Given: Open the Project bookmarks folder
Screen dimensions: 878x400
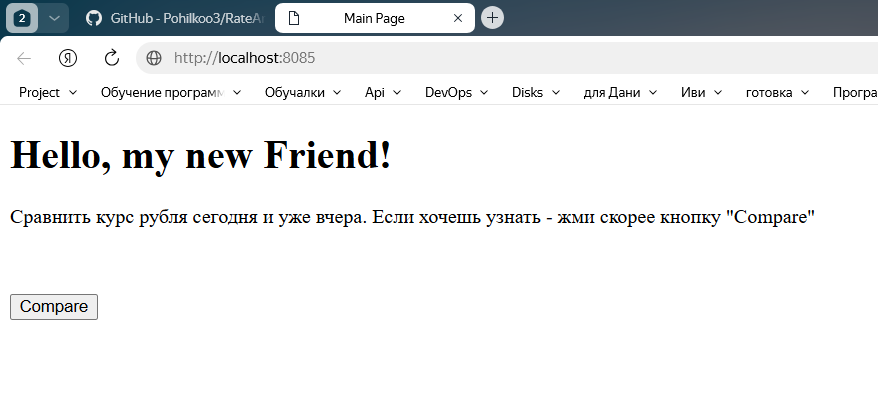Looking at the screenshot, I should (48, 92).
